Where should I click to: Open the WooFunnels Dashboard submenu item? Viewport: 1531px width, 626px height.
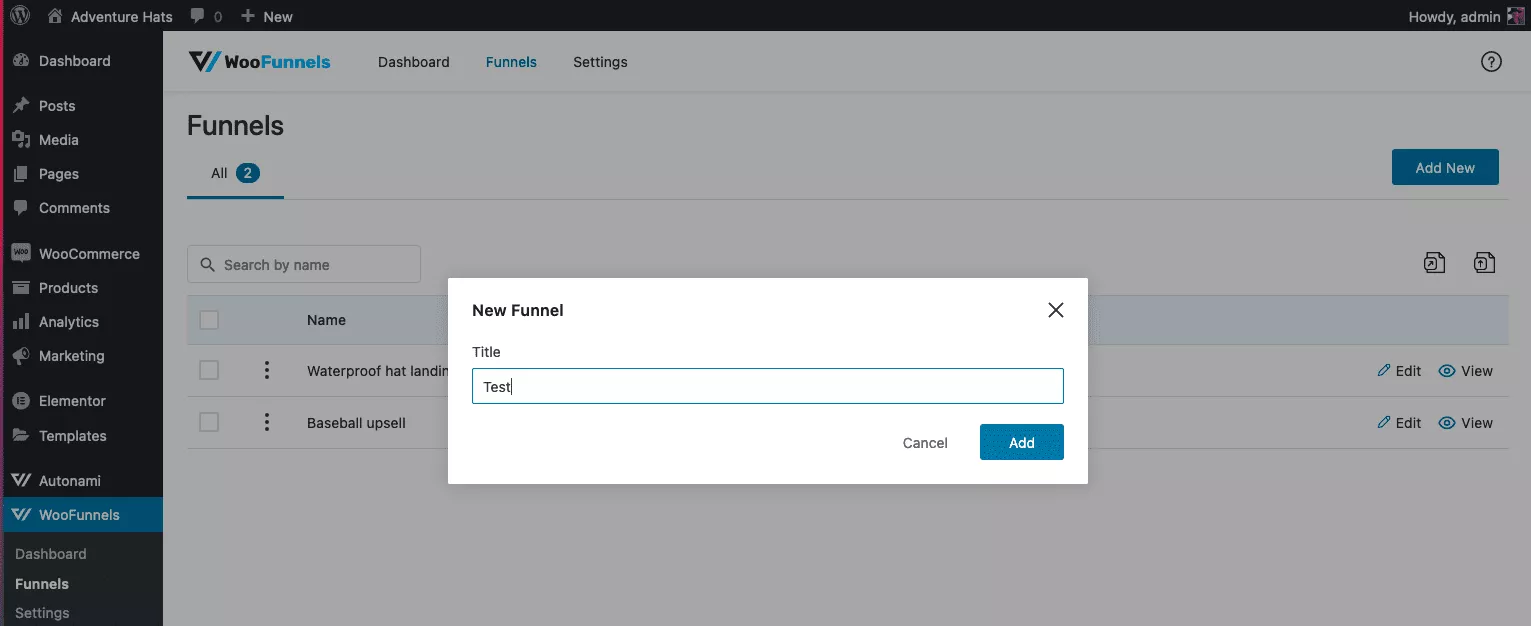pyautogui.click(x=51, y=554)
